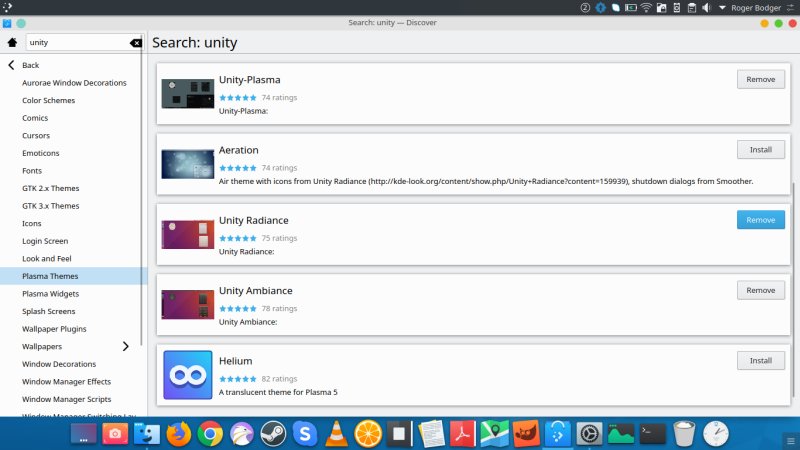Install the Aeration theme
This screenshot has height=450, width=800.
click(760, 150)
